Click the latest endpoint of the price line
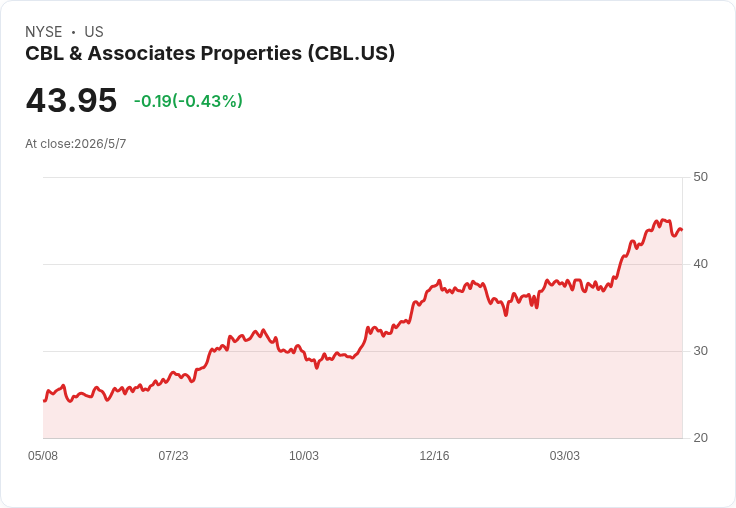Image resolution: width=736 pixels, height=508 pixels. pyautogui.click(x=682, y=229)
